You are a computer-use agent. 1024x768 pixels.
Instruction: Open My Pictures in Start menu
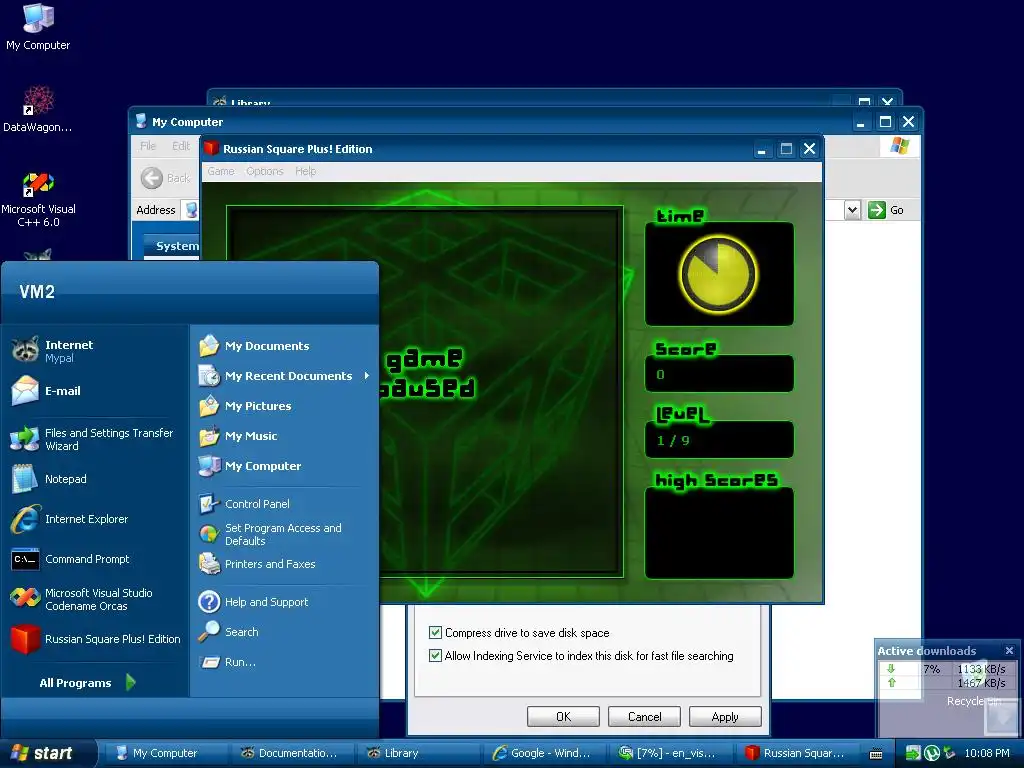284,406
